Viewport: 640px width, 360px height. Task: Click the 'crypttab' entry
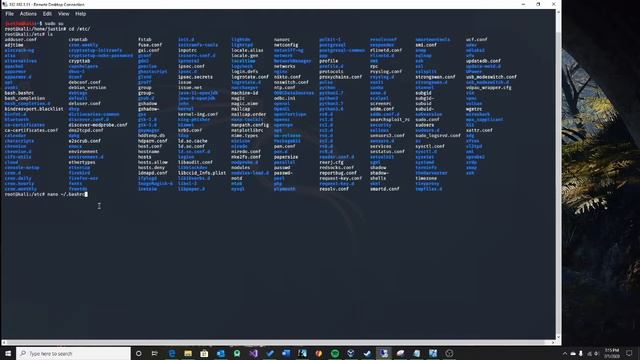pyautogui.click(x=79, y=61)
